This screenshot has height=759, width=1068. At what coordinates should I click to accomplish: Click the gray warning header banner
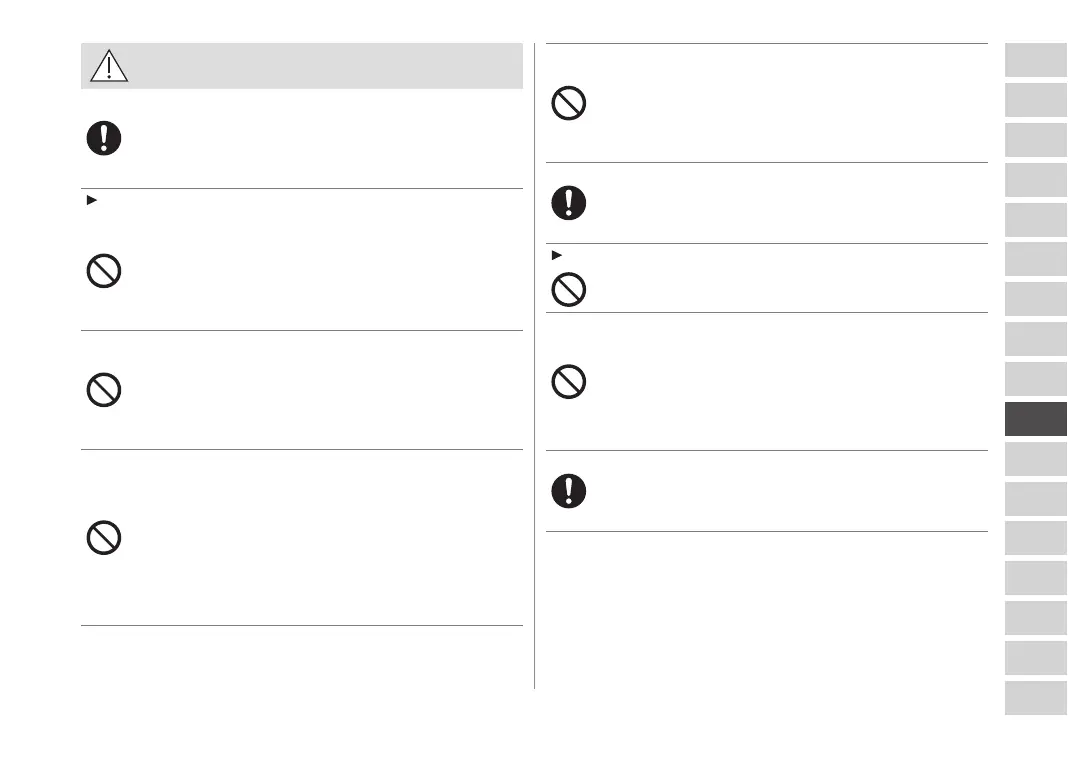click(320, 66)
